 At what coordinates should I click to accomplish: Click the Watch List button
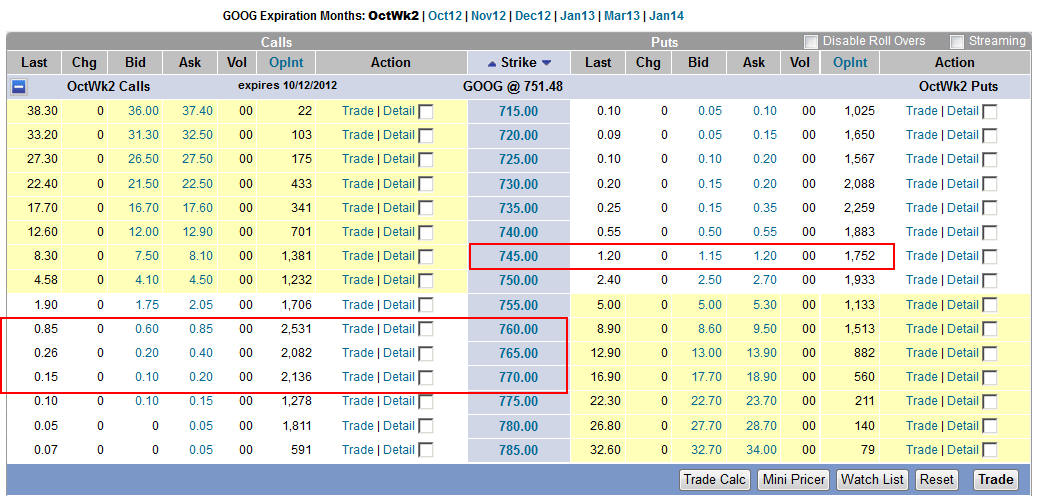click(873, 480)
